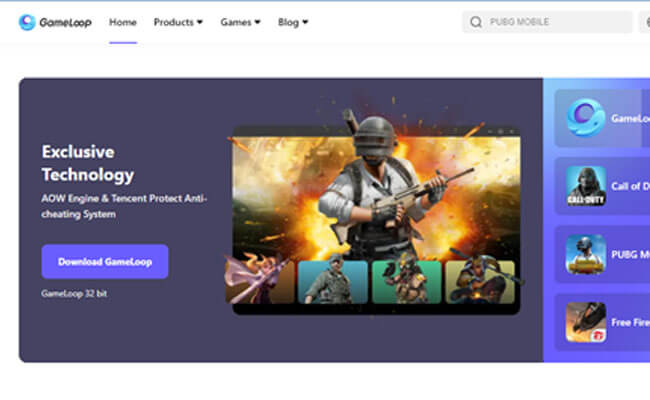Open the PUBG M... list entry label
The image size is (650, 400).
[x=630, y=255]
